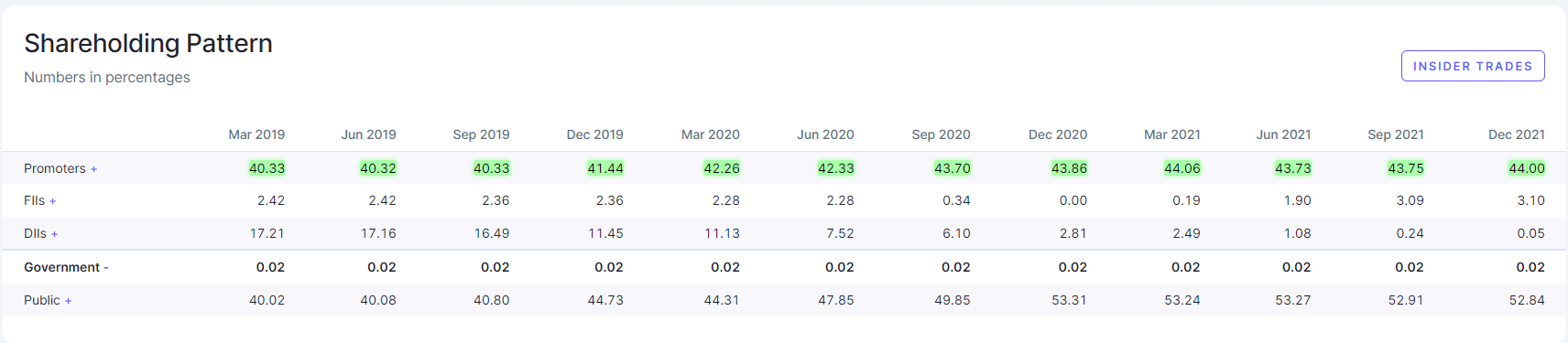Click Numbers in percentages subtitle
Viewport: 1568px width, 343px height.
pyautogui.click(x=107, y=78)
